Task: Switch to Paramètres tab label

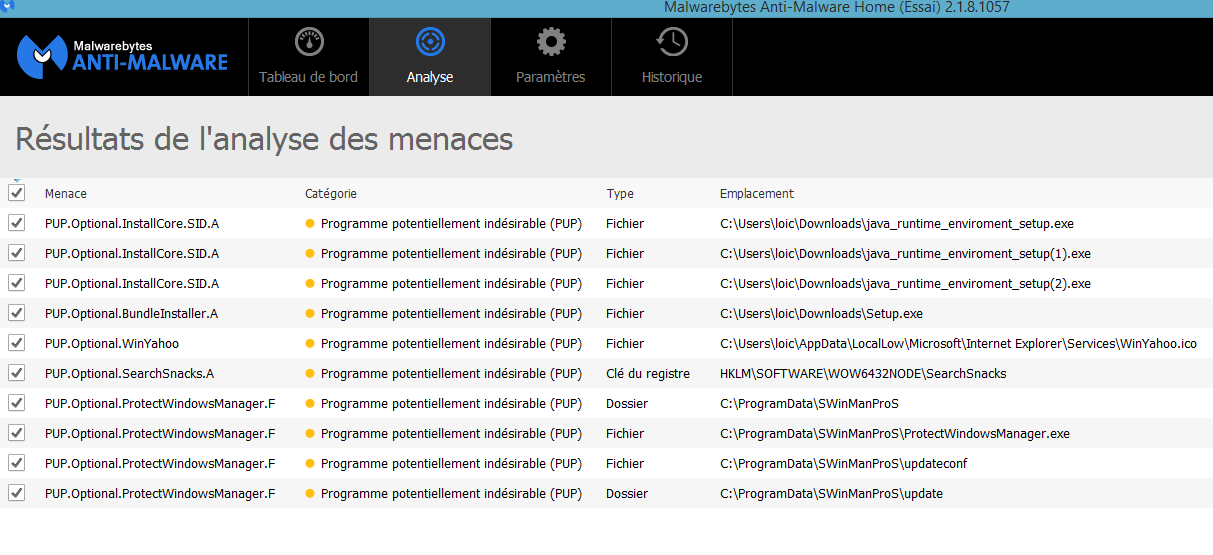Action: click(x=550, y=77)
